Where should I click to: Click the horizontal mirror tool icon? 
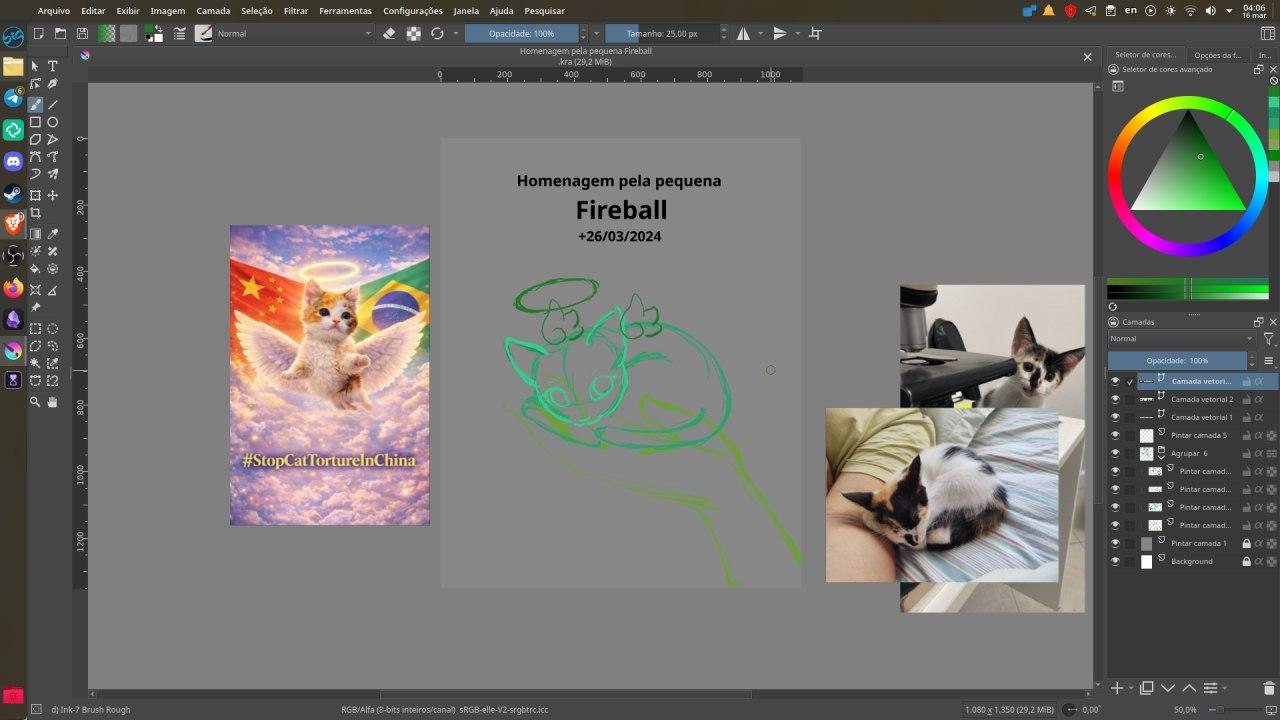743,33
